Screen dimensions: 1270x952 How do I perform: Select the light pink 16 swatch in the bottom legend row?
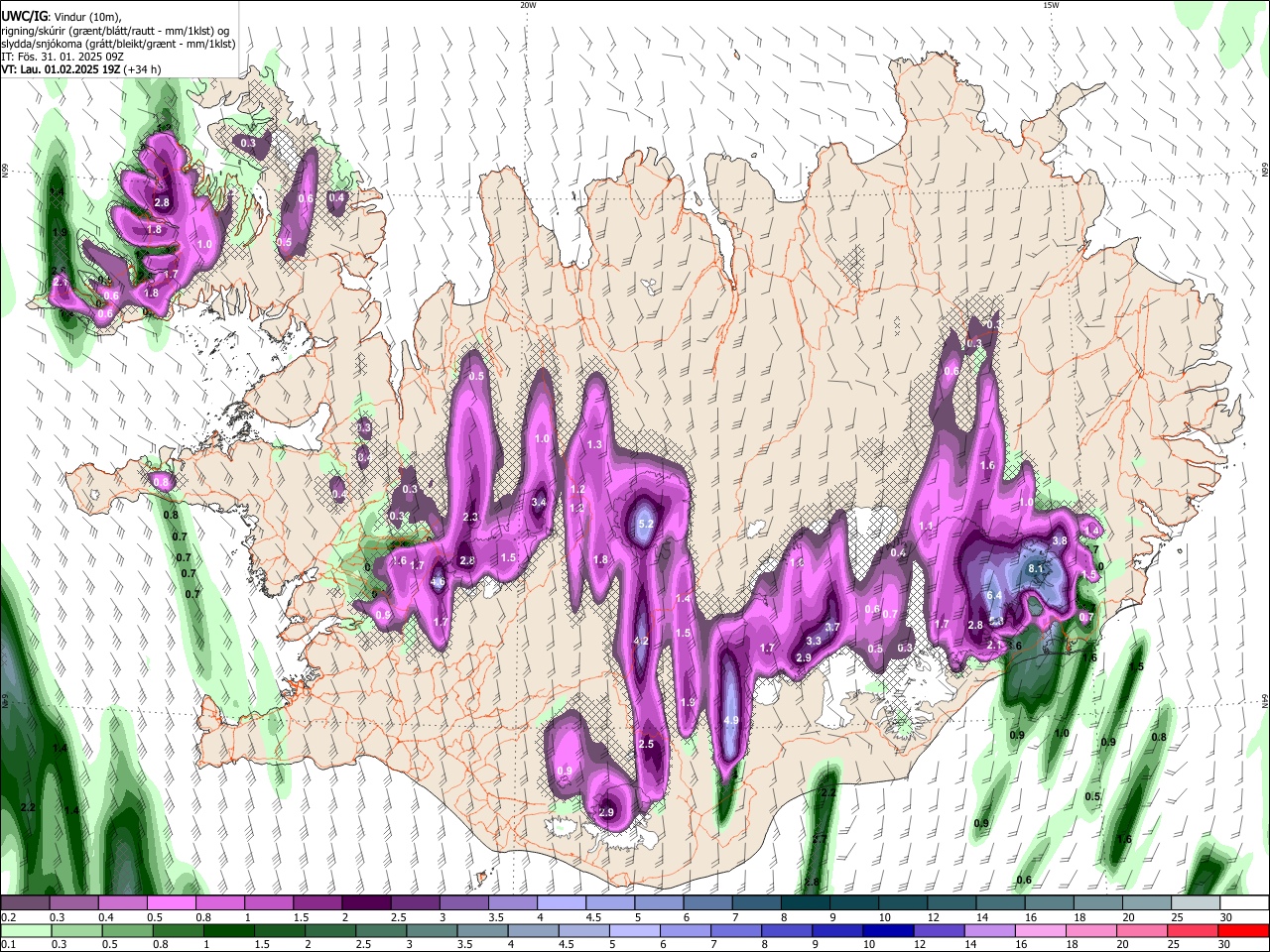point(1041,930)
